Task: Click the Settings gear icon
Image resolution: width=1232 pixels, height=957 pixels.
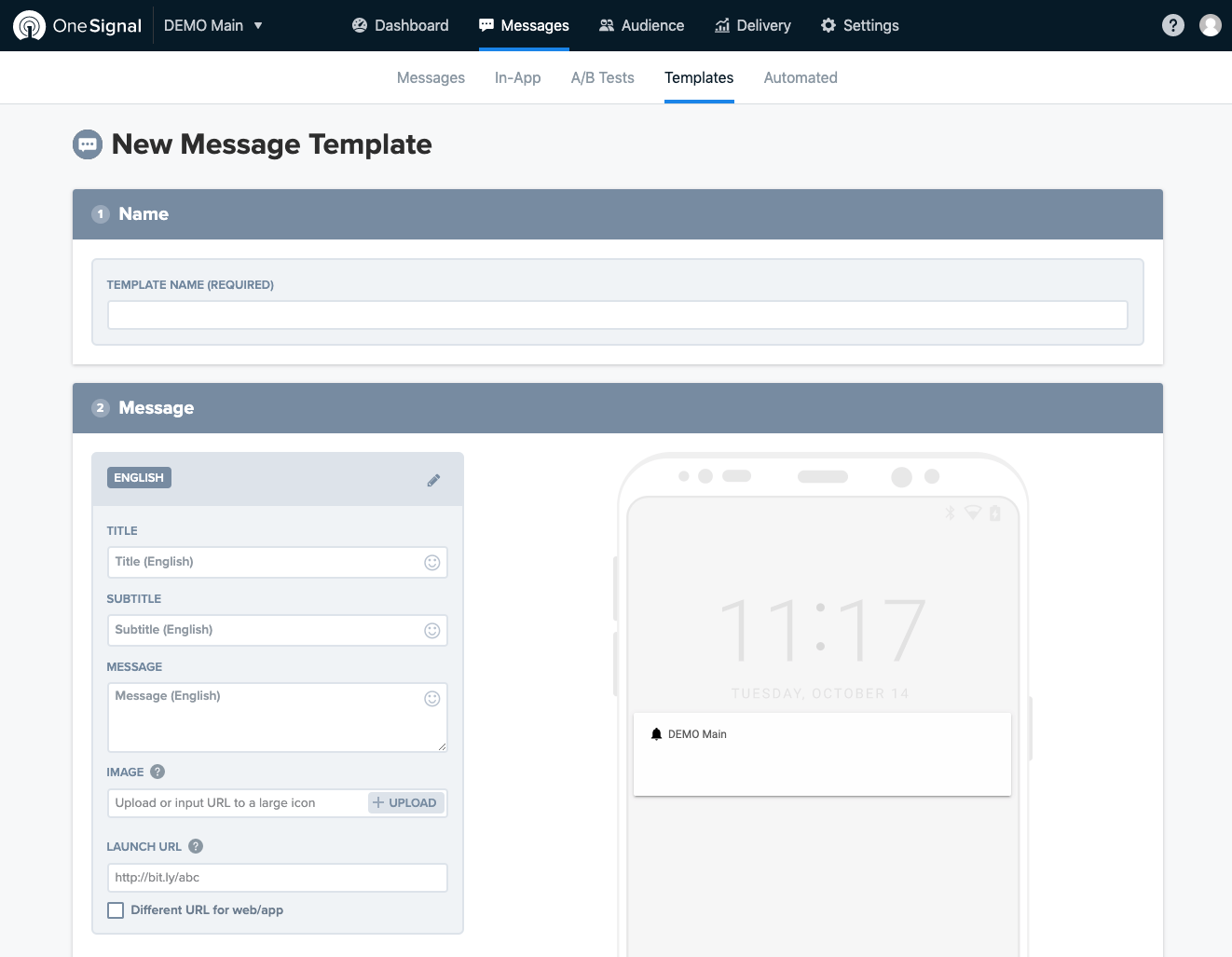Action: point(828,25)
